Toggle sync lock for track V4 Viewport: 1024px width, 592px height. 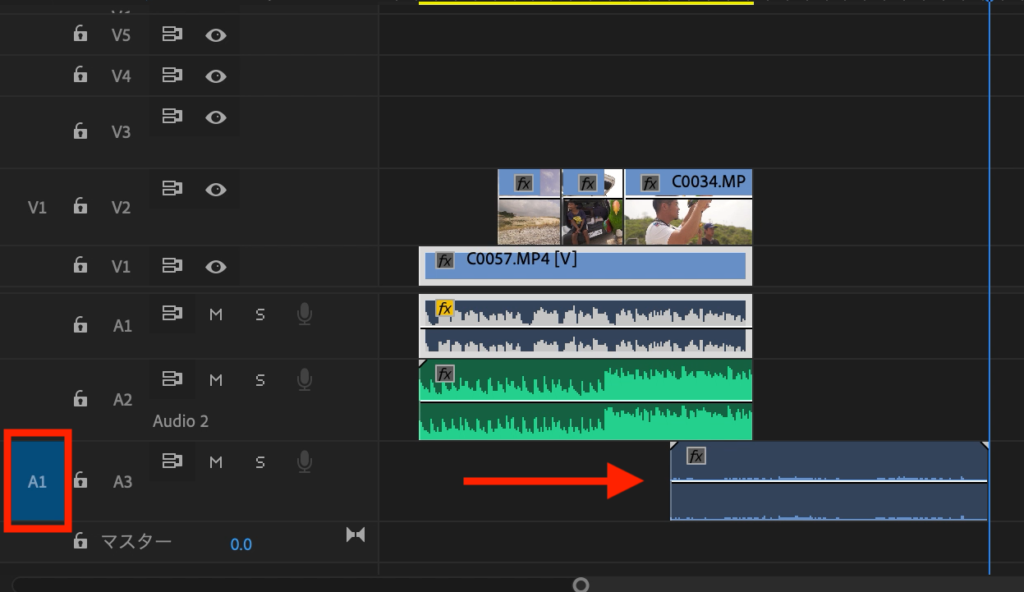tap(172, 75)
